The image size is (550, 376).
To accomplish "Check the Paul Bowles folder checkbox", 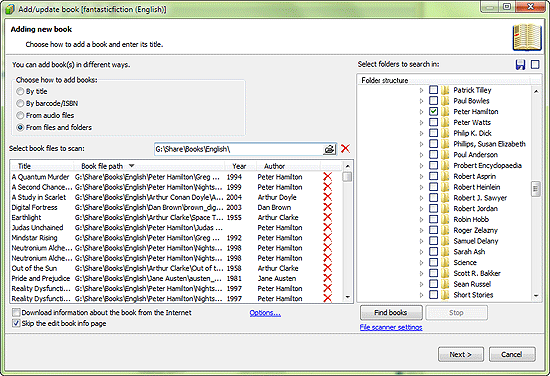I will pos(434,101).
